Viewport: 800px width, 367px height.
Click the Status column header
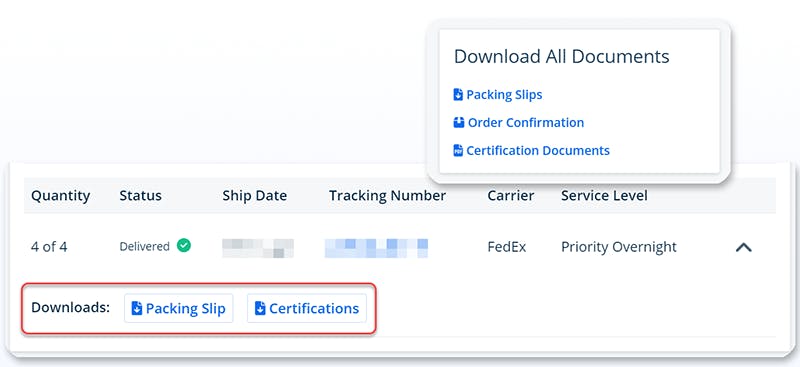click(x=140, y=195)
